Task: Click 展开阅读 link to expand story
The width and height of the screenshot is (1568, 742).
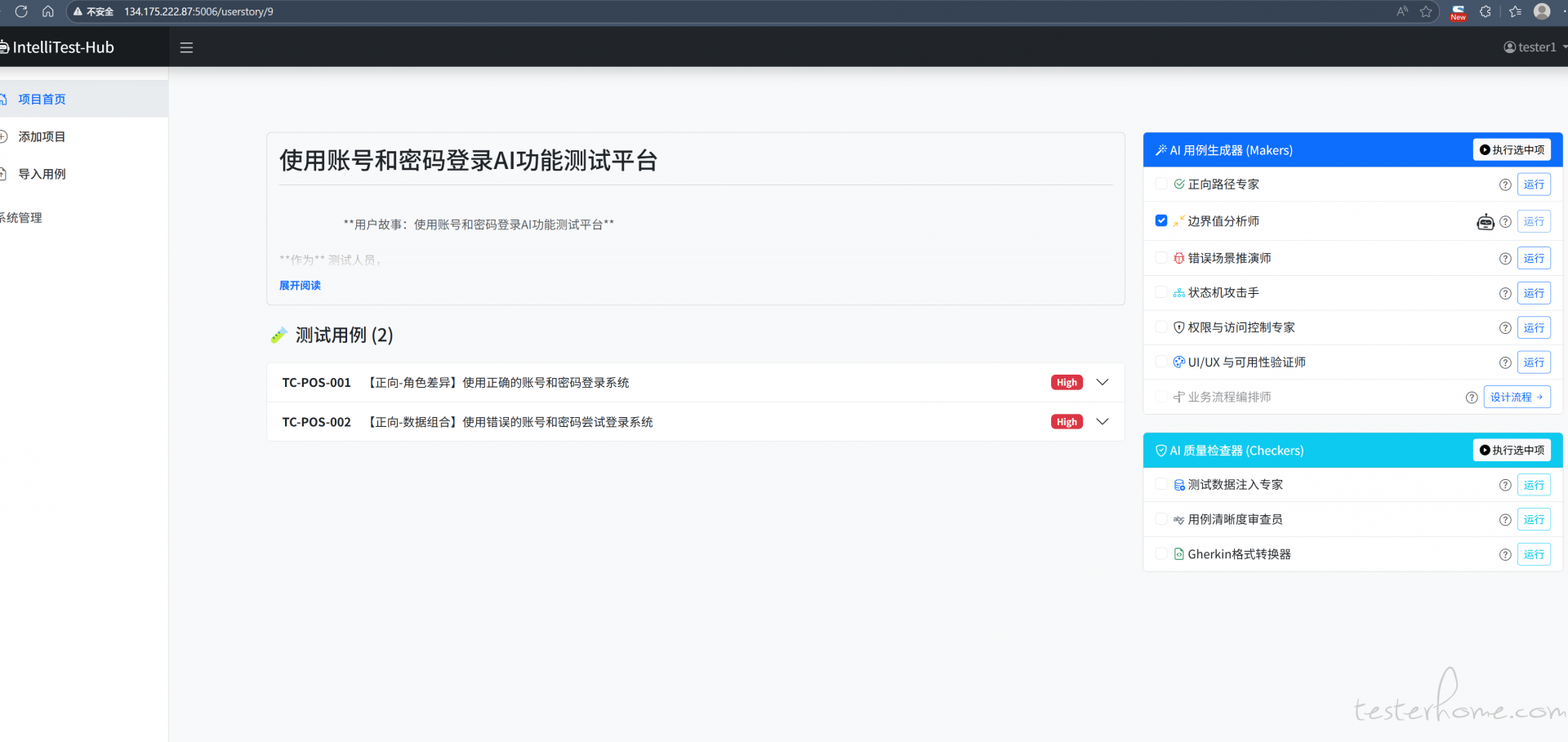Action: point(300,286)
